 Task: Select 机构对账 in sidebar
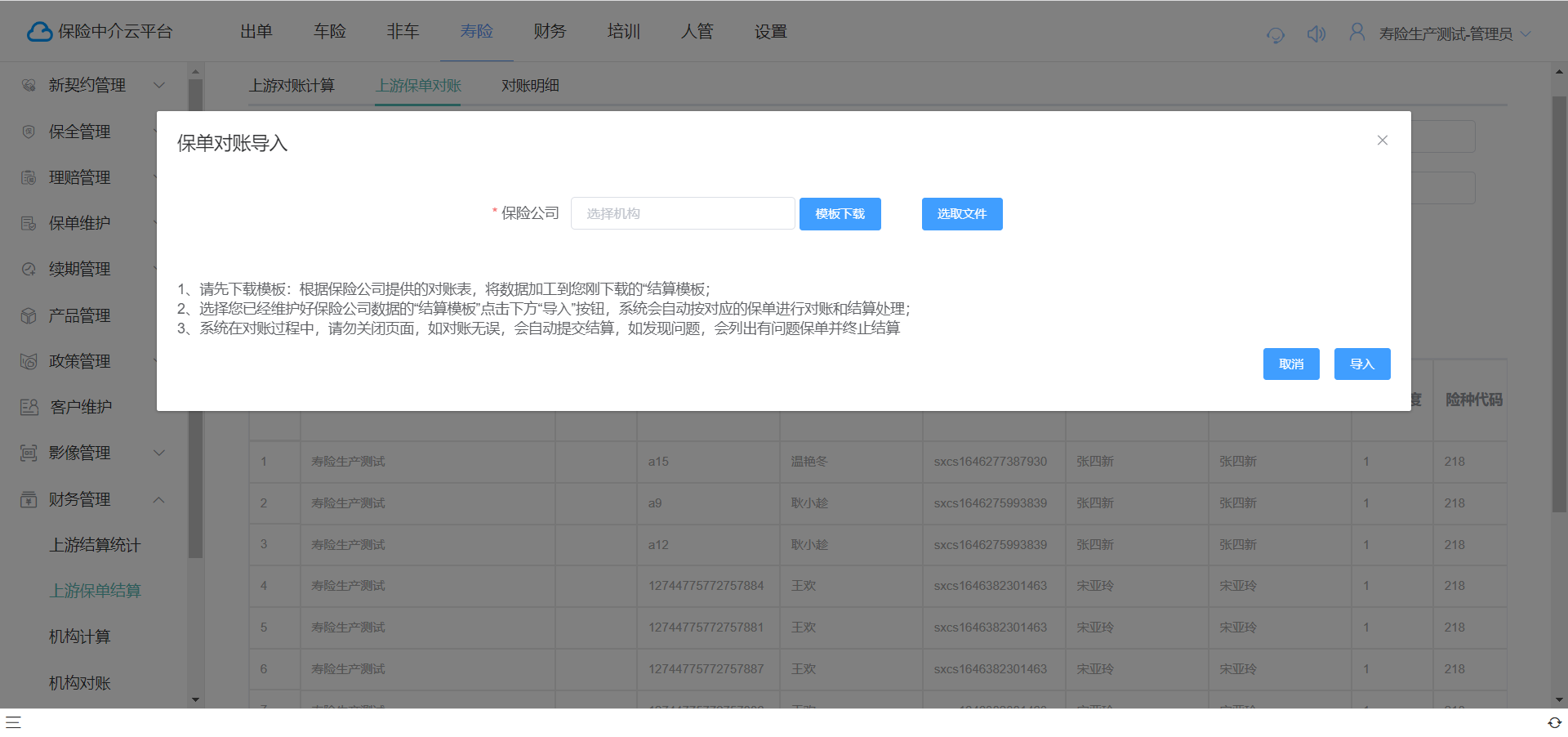80,683
